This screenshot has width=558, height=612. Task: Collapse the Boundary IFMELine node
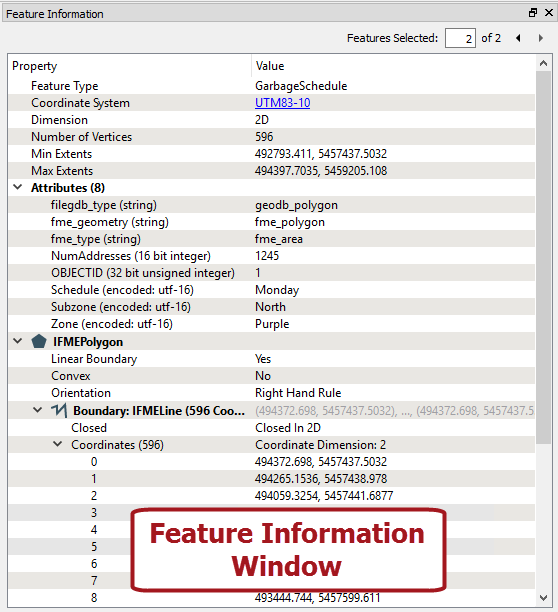37,410
